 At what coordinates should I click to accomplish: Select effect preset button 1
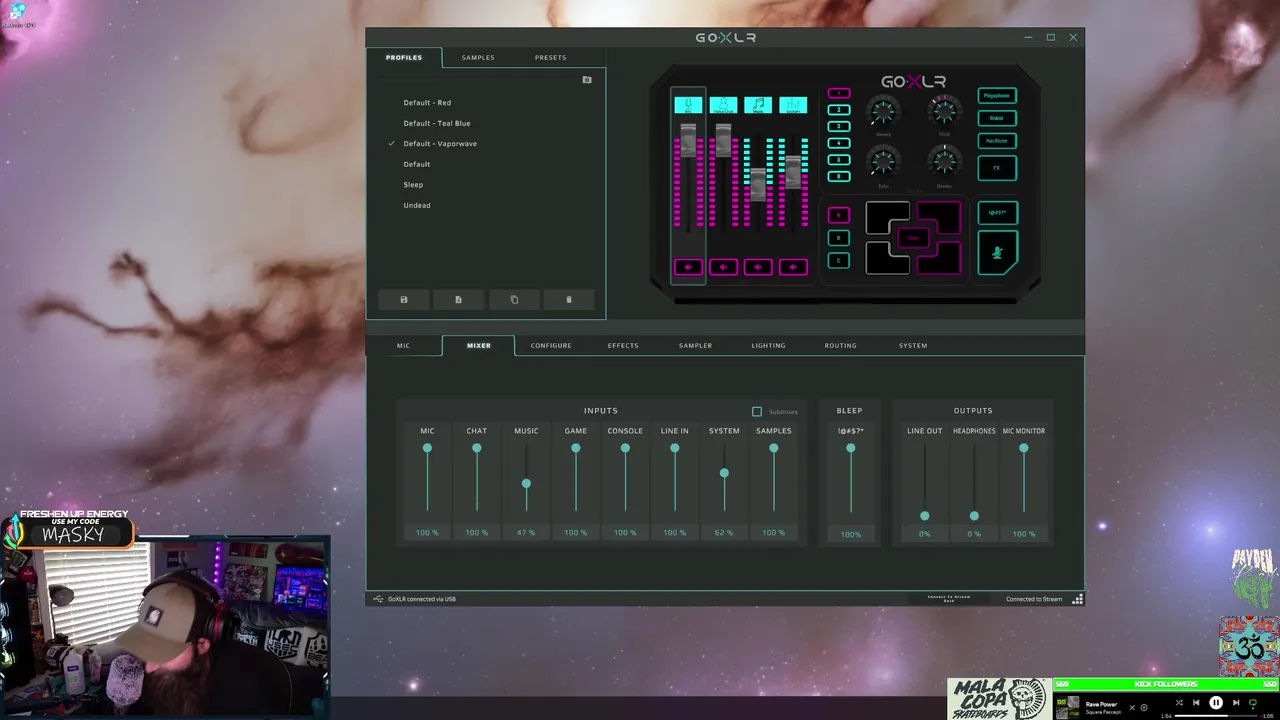(839, 93)
